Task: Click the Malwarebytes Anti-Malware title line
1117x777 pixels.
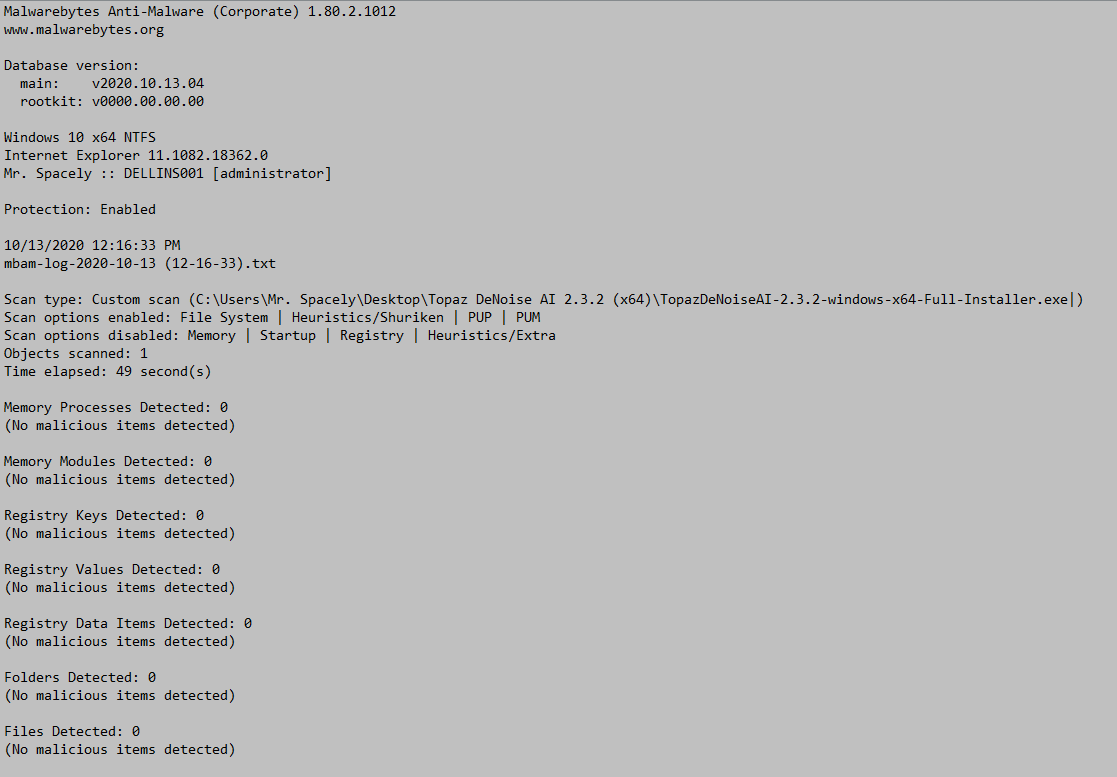Action: point(200,11)
